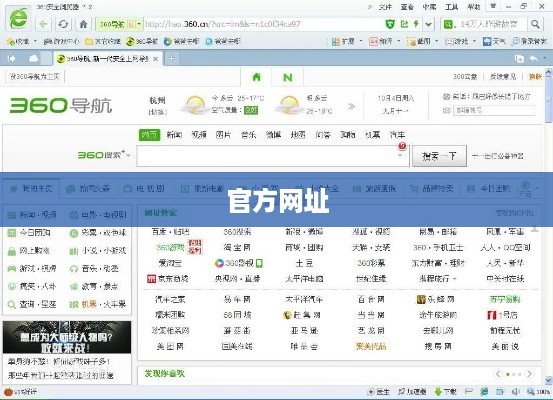This screenshot has width=553, height=400.
Task: Click the green house icon on page
Action: [x=256, y=77]
